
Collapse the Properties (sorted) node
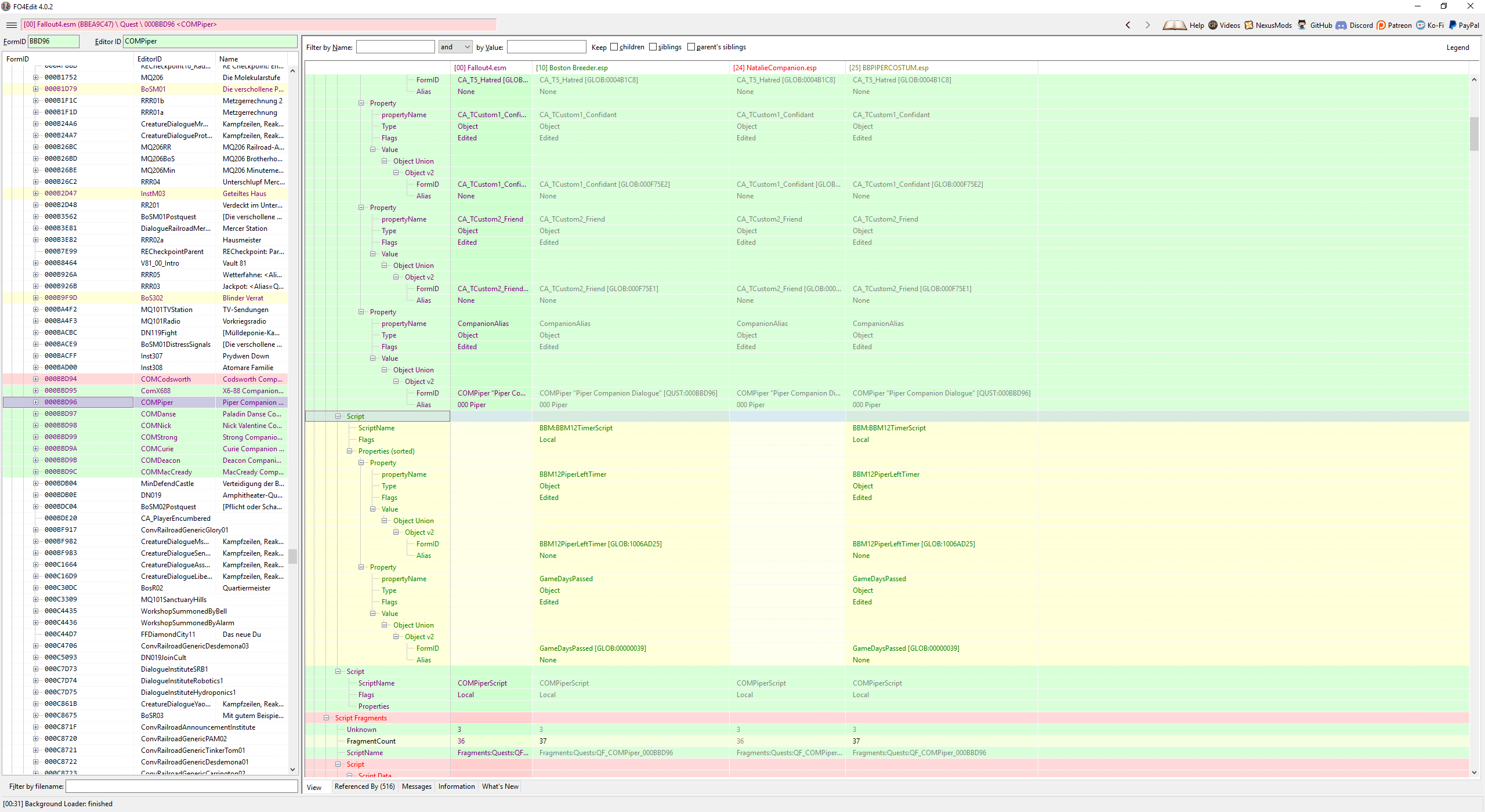[349, 451]
